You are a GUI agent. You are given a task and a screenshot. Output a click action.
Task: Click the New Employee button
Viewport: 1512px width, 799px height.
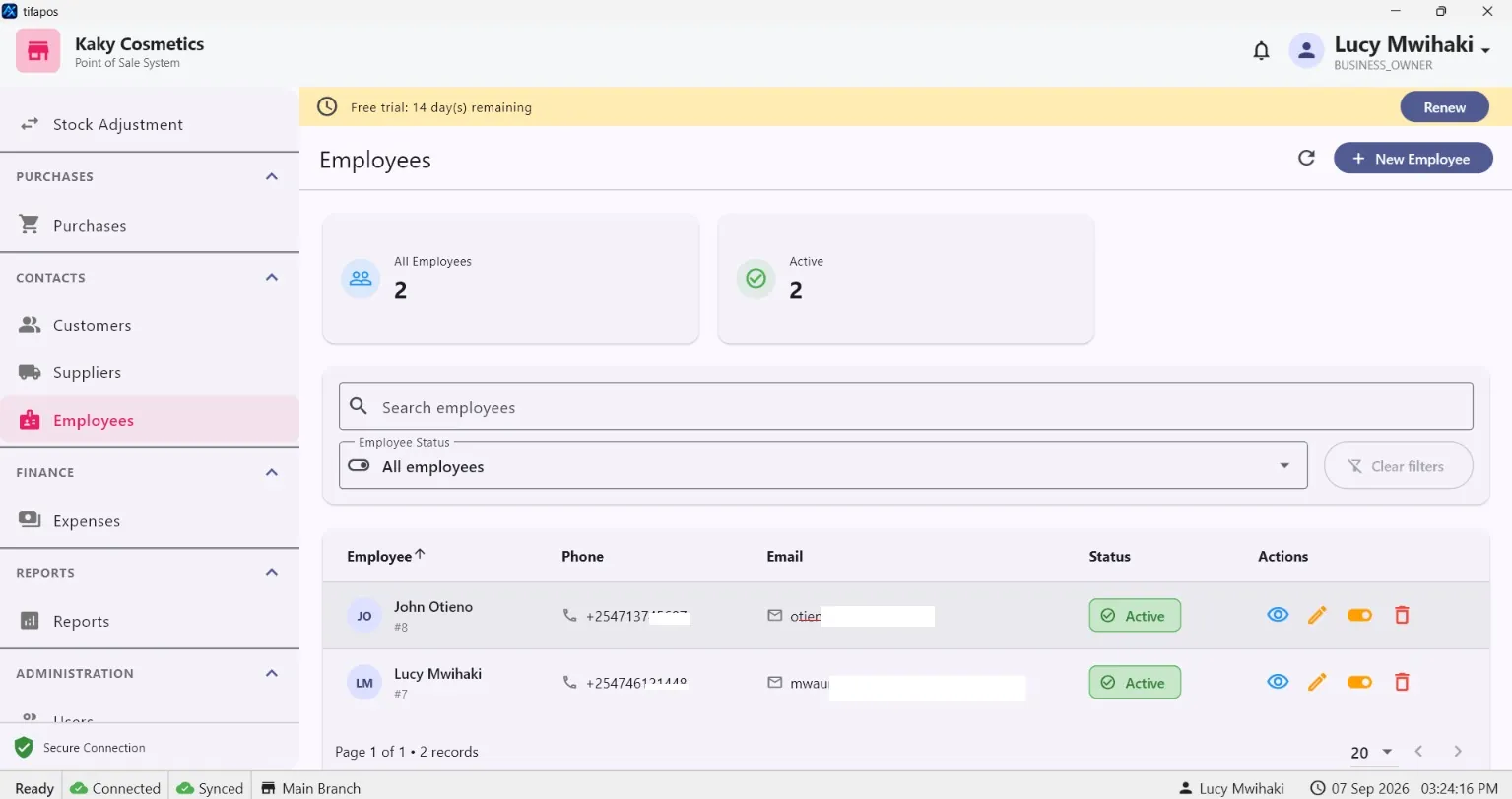click(1413, 159)
